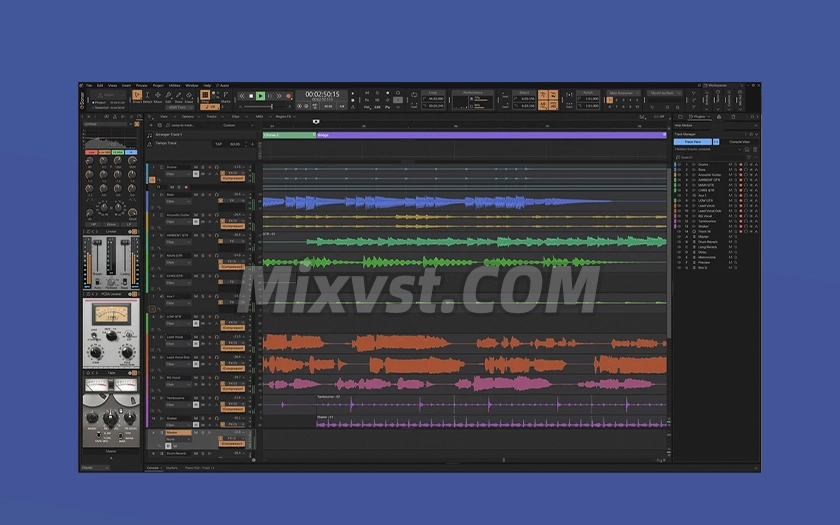Click the playhead marker on the timeline ruler
This screenshot has width=840, height=525.
click(x=316, y=122)
